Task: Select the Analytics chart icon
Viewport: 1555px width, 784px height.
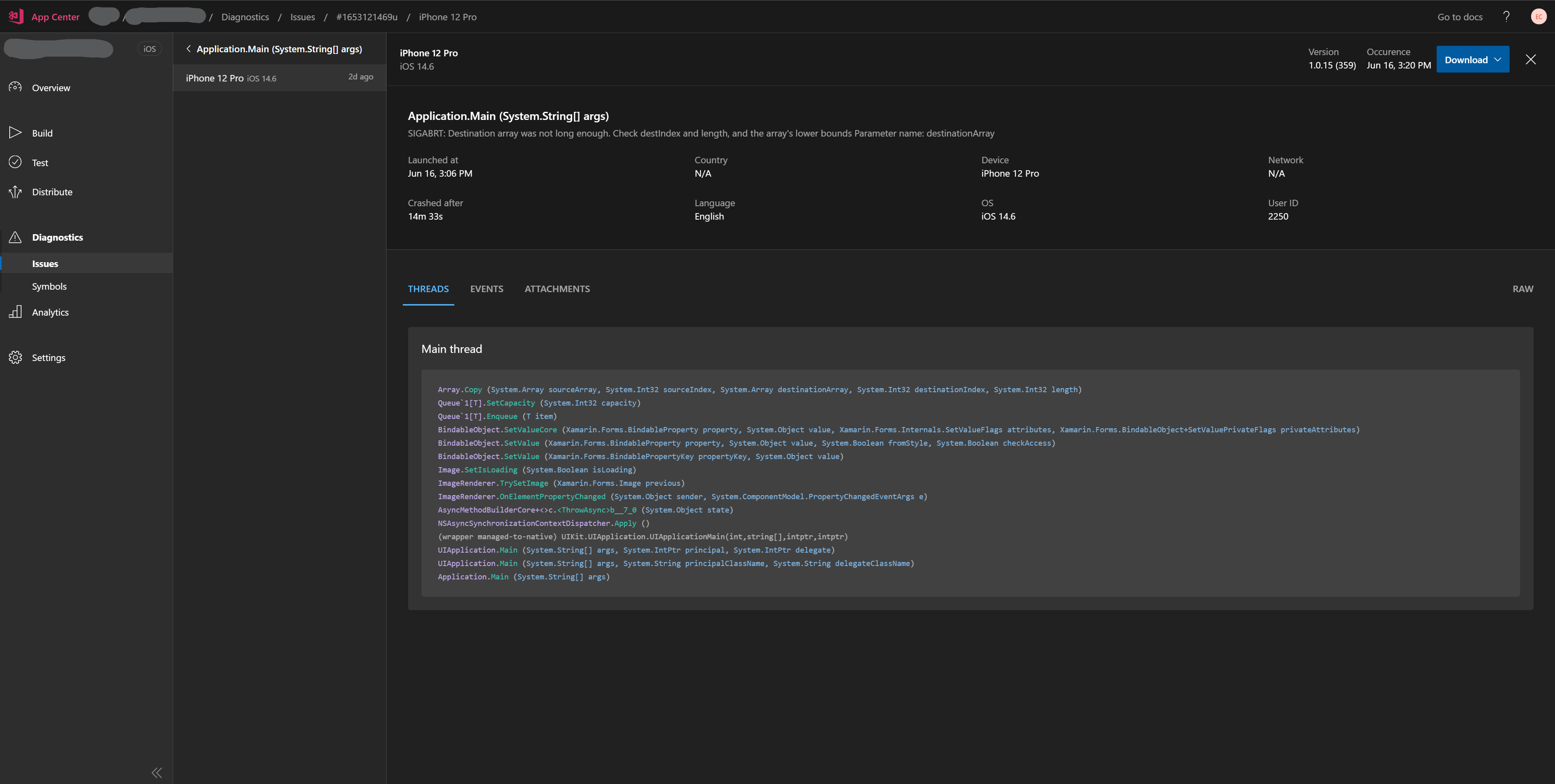Action: (16, 312)
